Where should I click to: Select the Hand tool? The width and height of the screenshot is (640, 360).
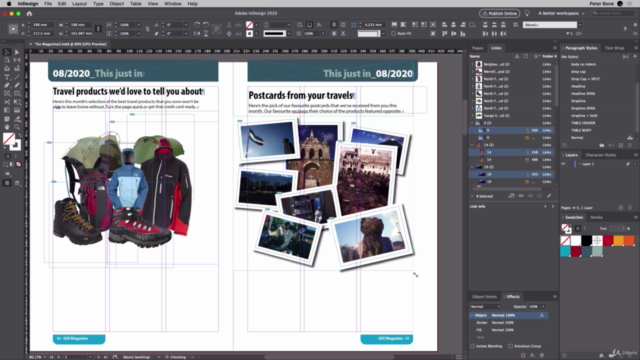(7, 127)
